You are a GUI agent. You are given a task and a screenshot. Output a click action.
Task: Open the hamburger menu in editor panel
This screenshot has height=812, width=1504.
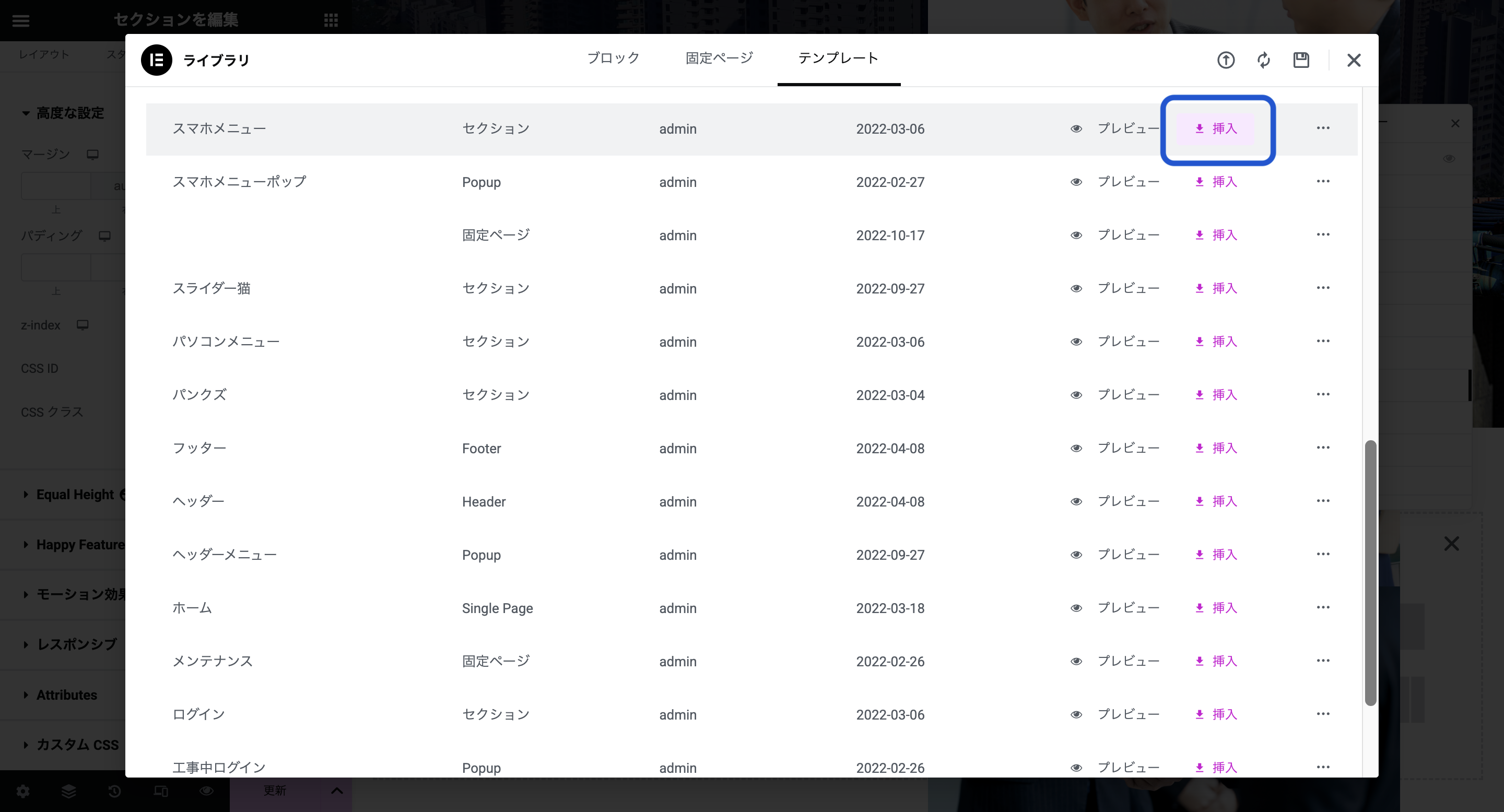click(x=20, y=20)
